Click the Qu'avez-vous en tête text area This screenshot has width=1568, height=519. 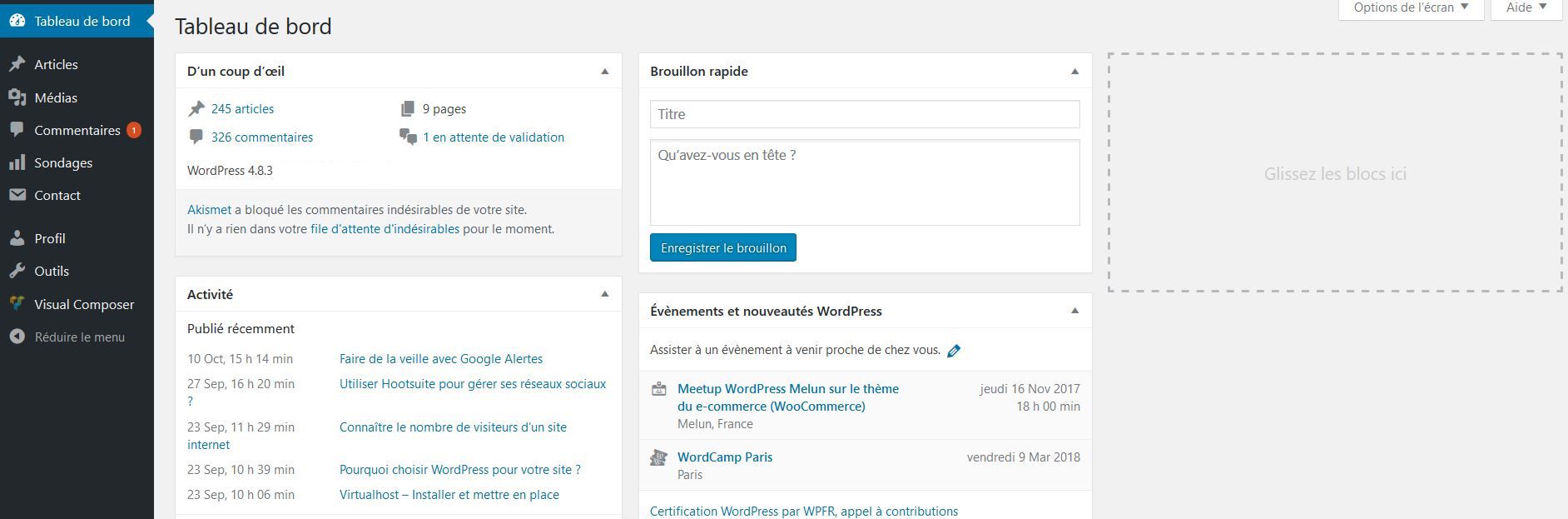(865, 182)
